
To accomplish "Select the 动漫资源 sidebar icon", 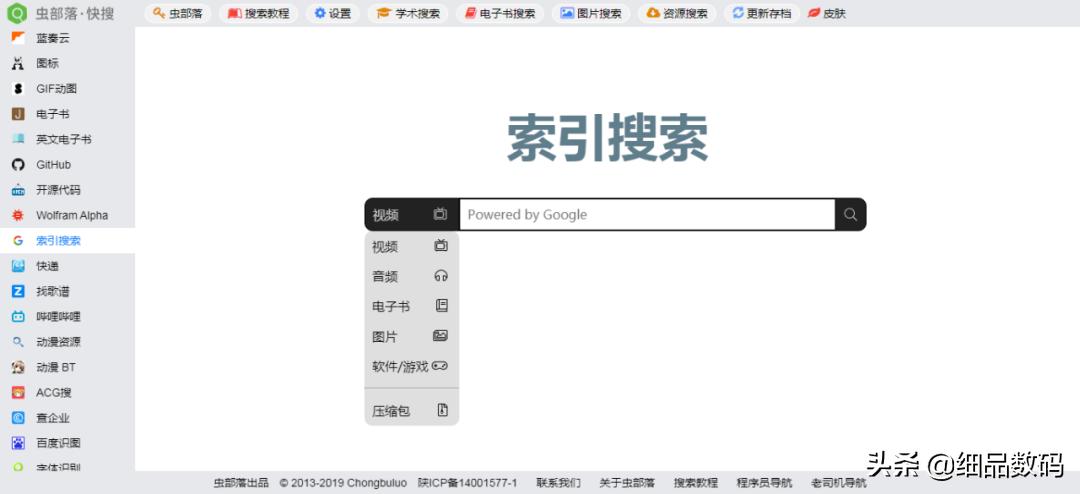I will [19, 342].
